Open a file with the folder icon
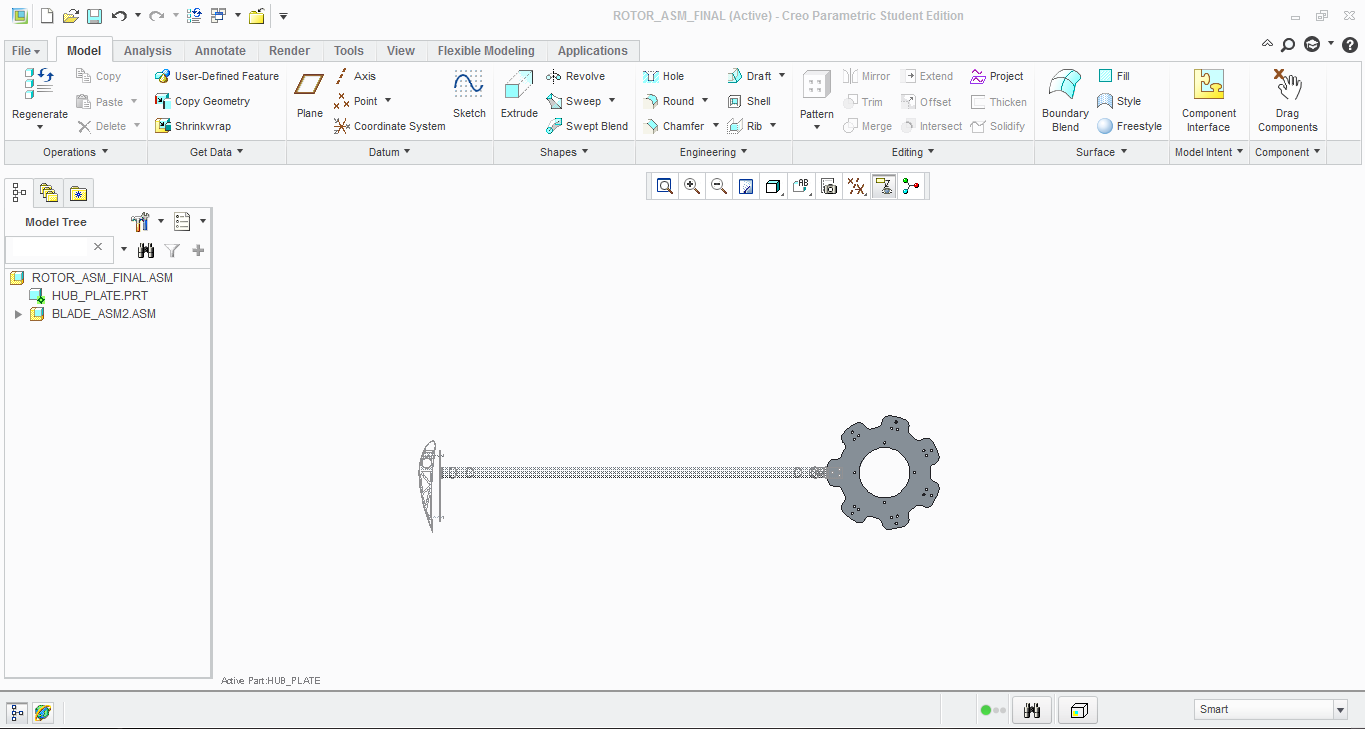1365x729 pixels. coord(70,16)
